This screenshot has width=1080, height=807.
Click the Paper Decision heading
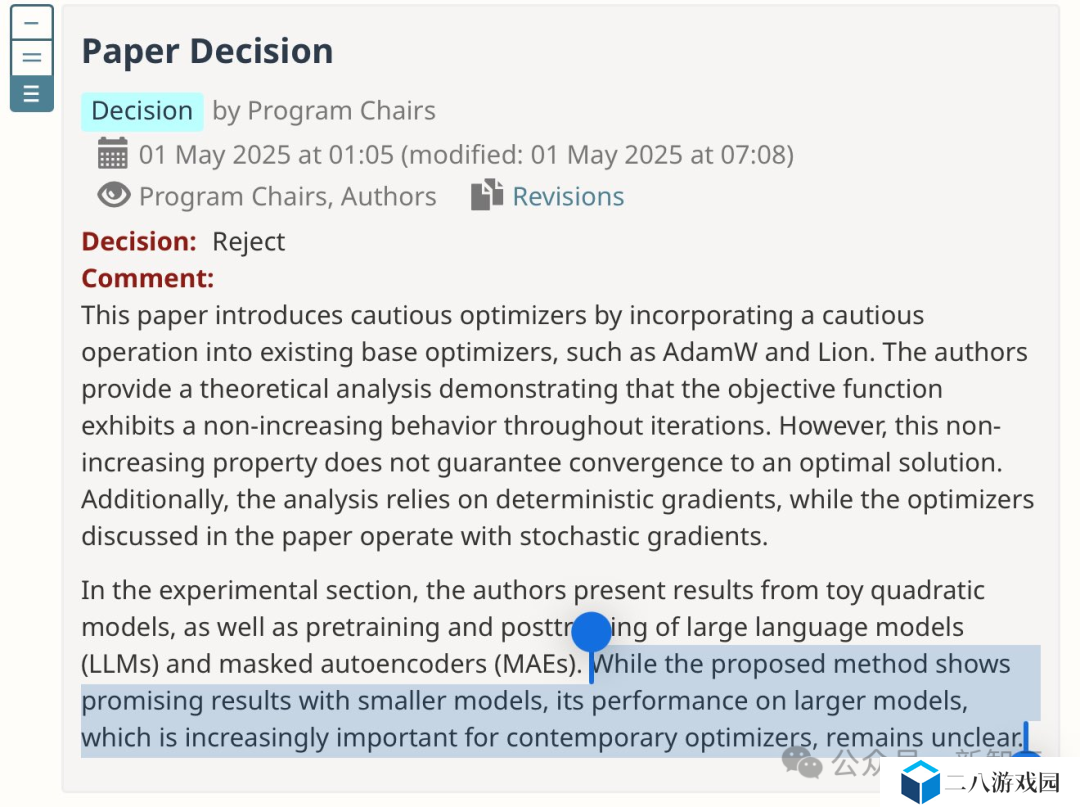coord(207,52)
